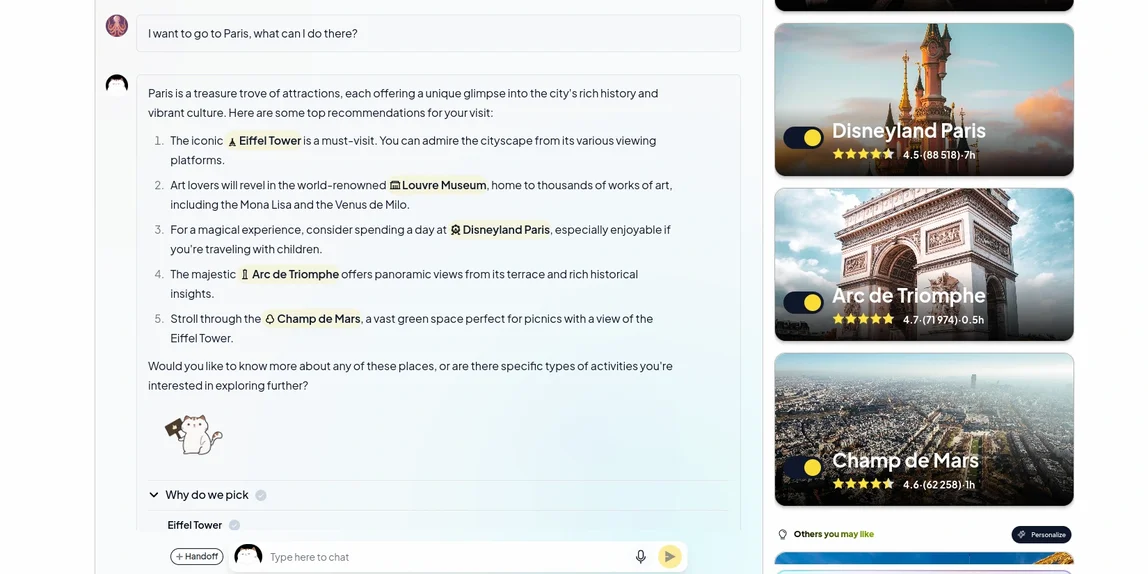This screenshot has width=1148, height=574.
Task: Open the Champ de Mars highlighted link in text
Action: click(313, 319)
